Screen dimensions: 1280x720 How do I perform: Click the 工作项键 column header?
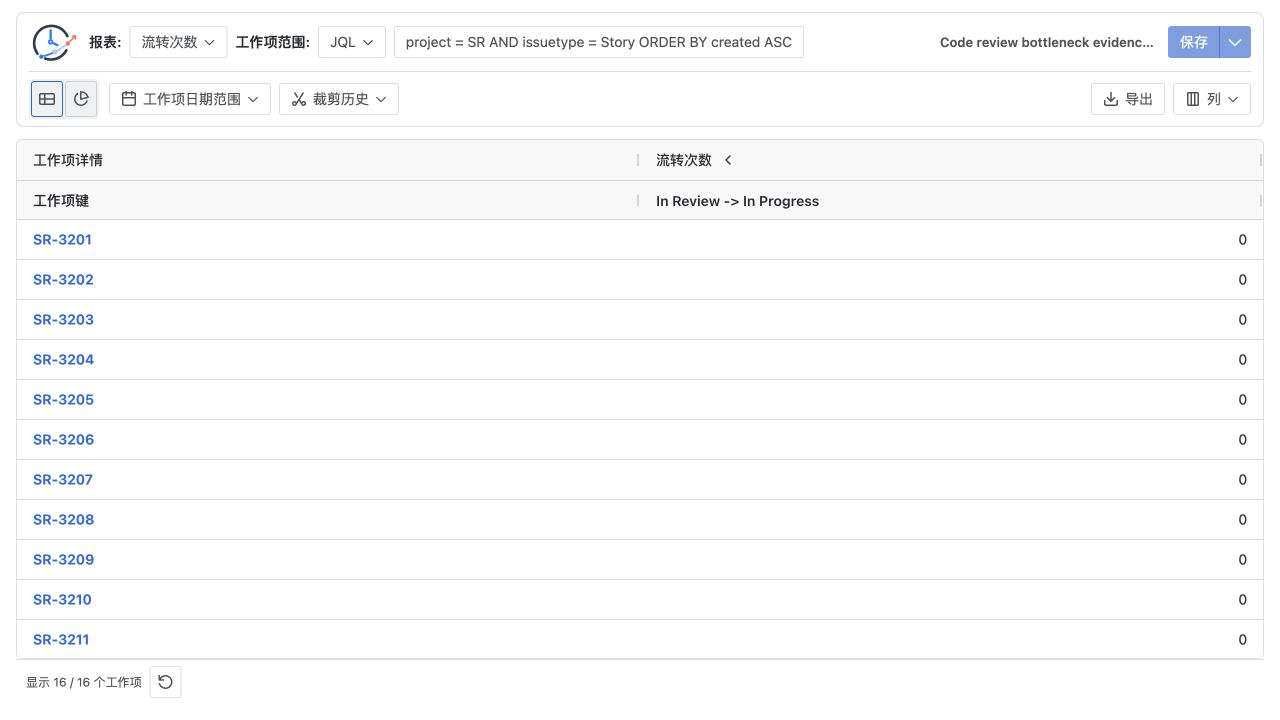[x=61, y=201]
